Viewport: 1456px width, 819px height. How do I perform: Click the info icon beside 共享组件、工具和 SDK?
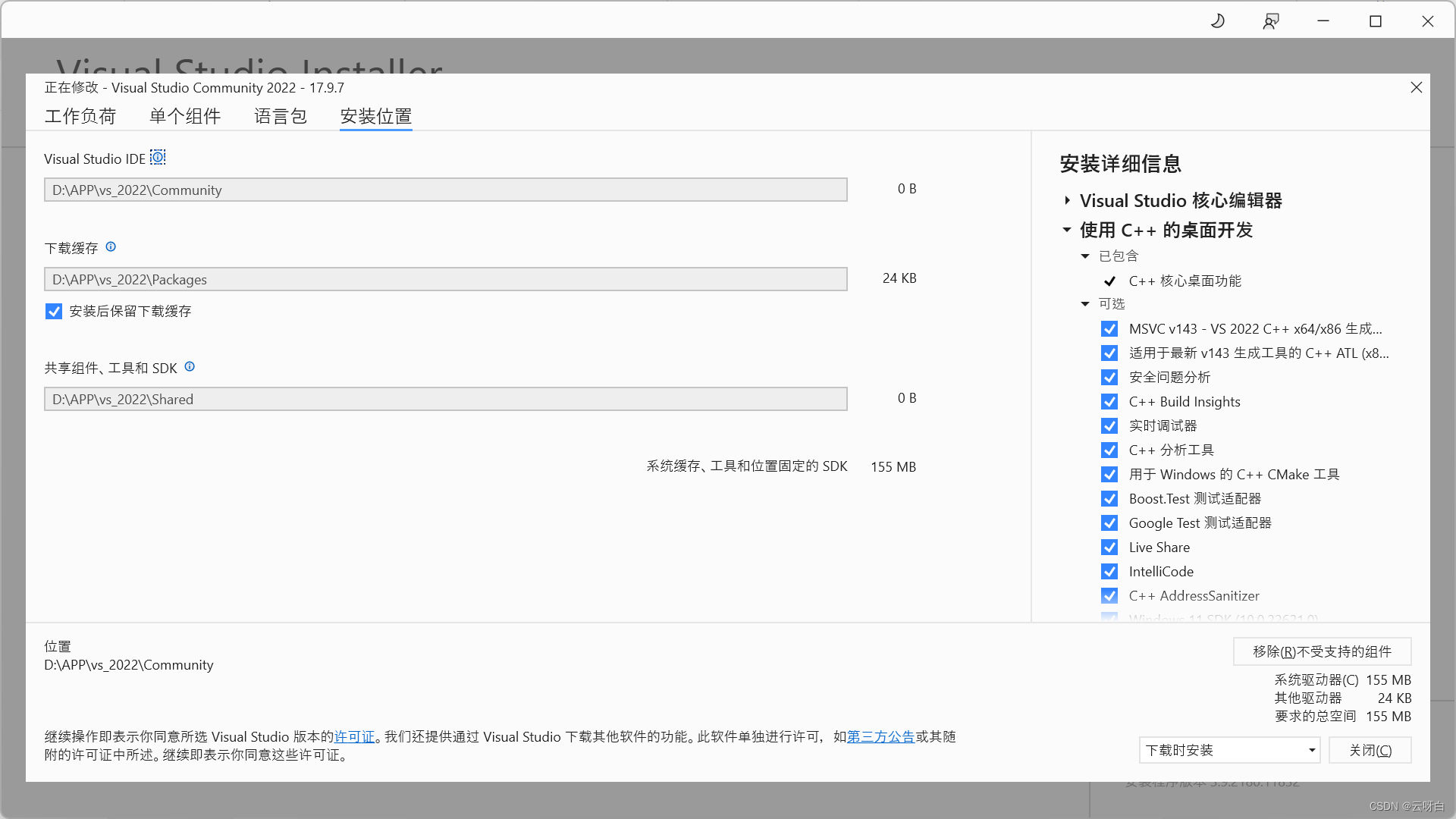pyautogui.click(x=190, y=367)
